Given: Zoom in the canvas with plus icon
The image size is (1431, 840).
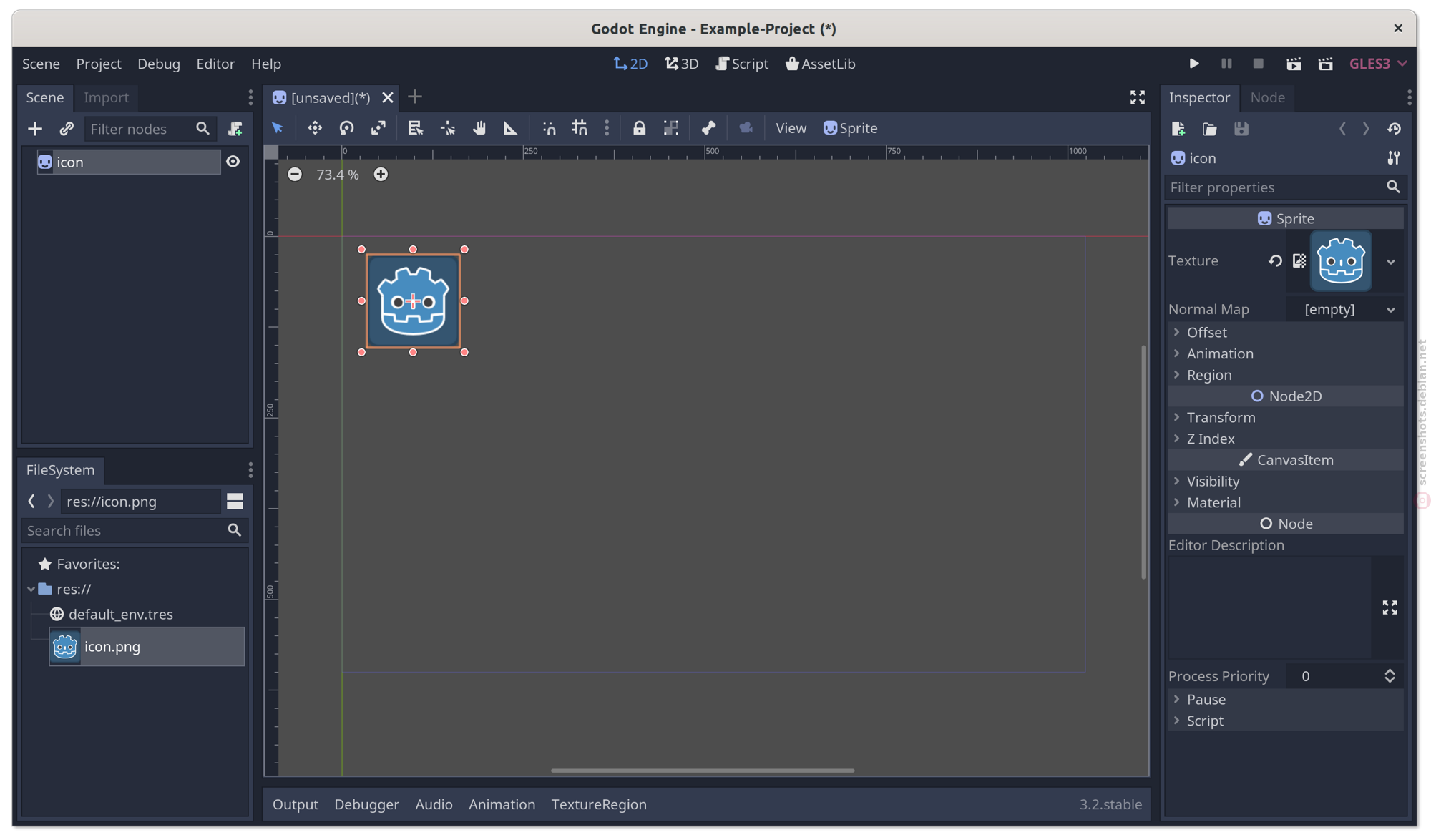Looking at the screenshot, I should click(x=381, y=175).
